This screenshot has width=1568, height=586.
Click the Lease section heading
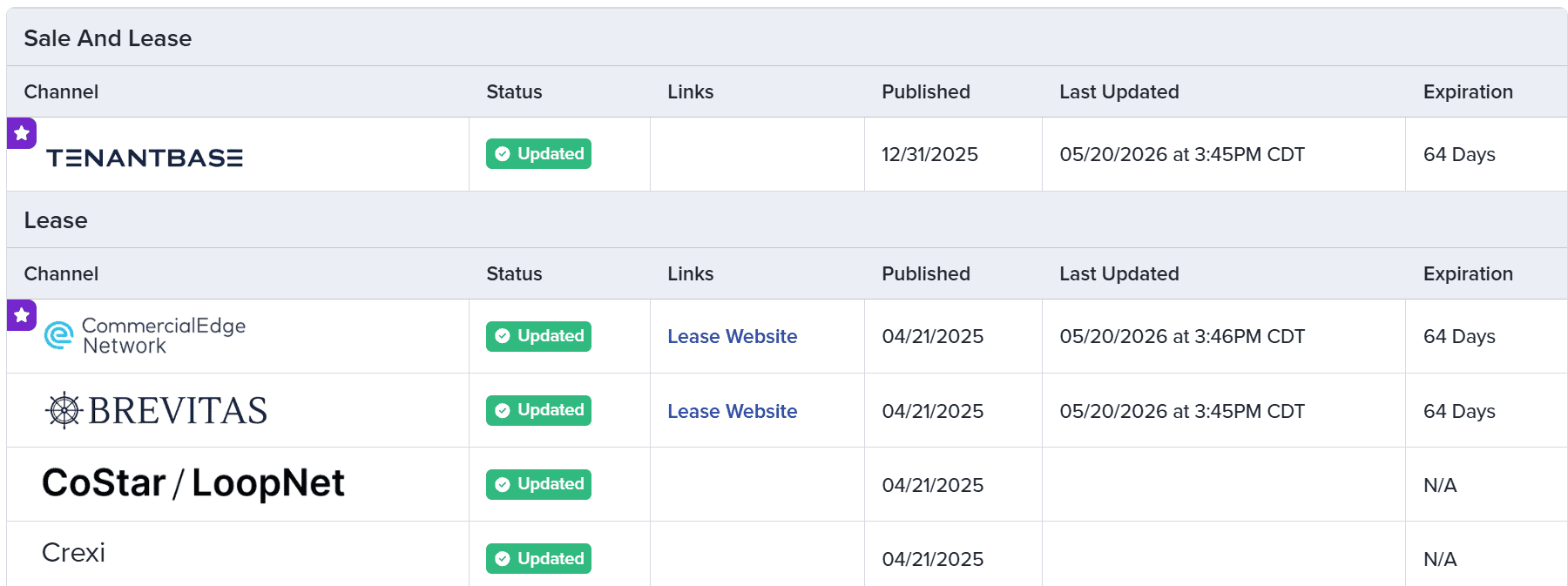coord(56,220)
